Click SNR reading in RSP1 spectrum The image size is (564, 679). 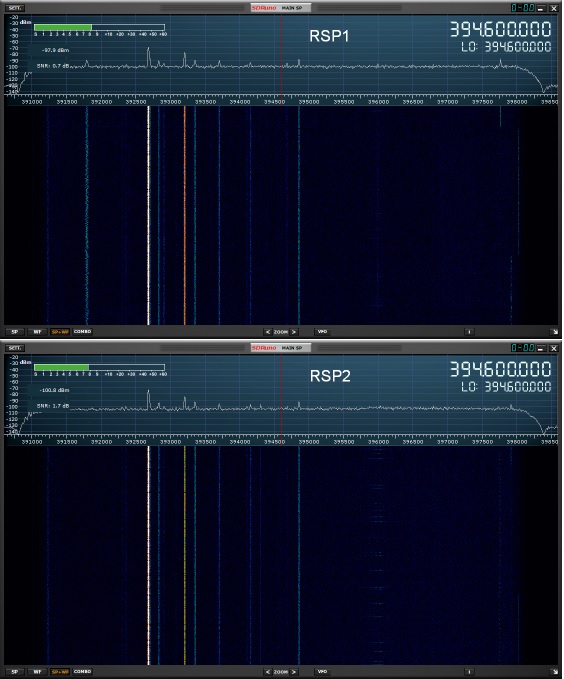(53, 66)
